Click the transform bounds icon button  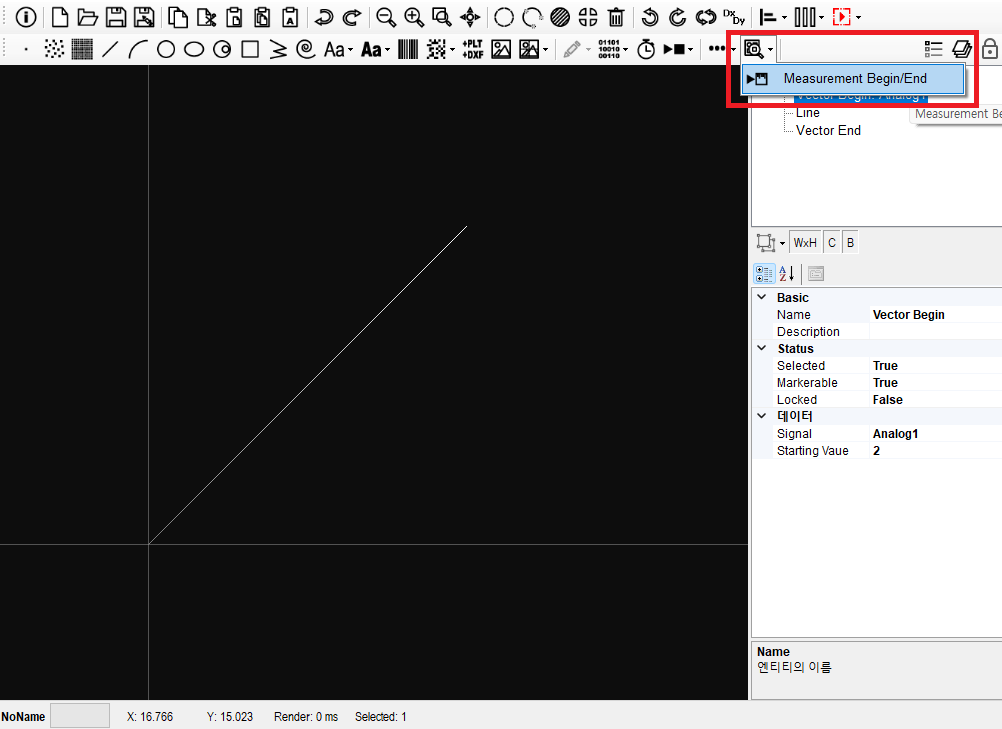pos(766,243)
